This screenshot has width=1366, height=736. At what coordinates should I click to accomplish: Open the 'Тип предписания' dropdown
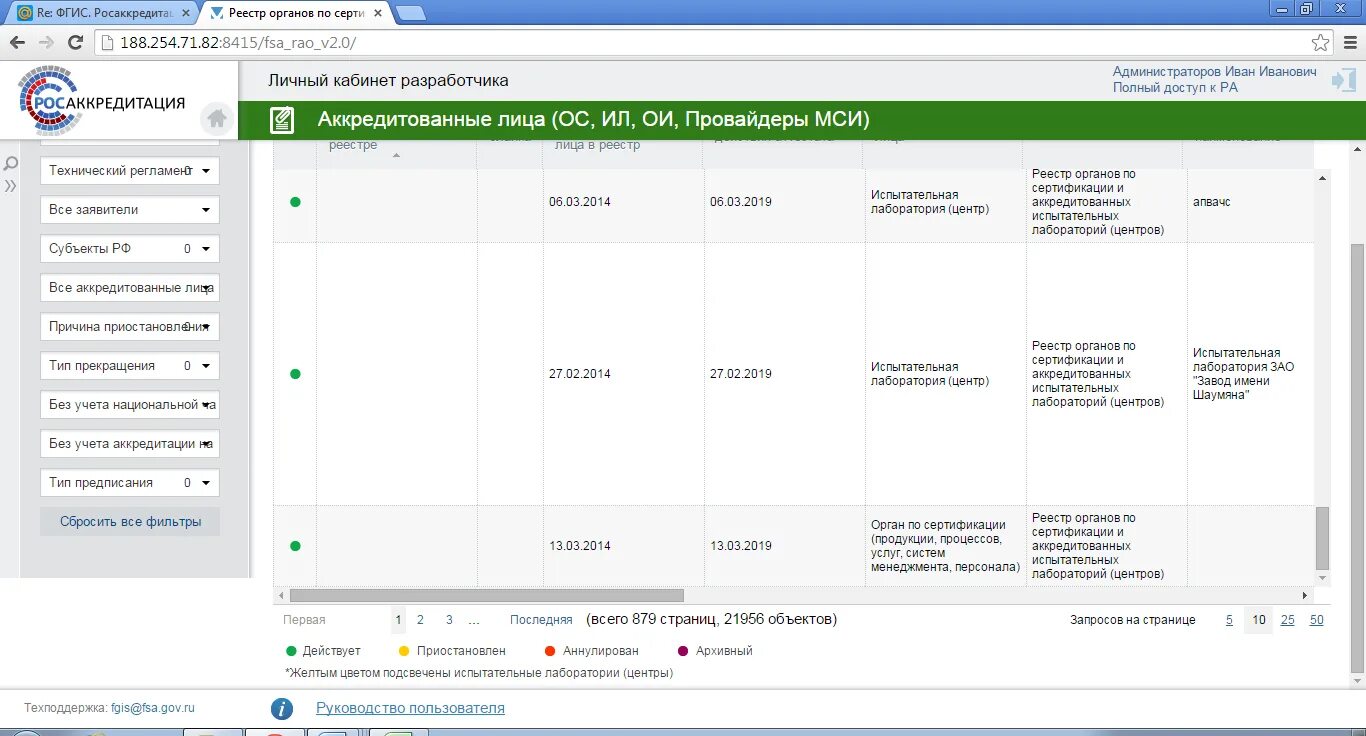[x=130, y=483]
